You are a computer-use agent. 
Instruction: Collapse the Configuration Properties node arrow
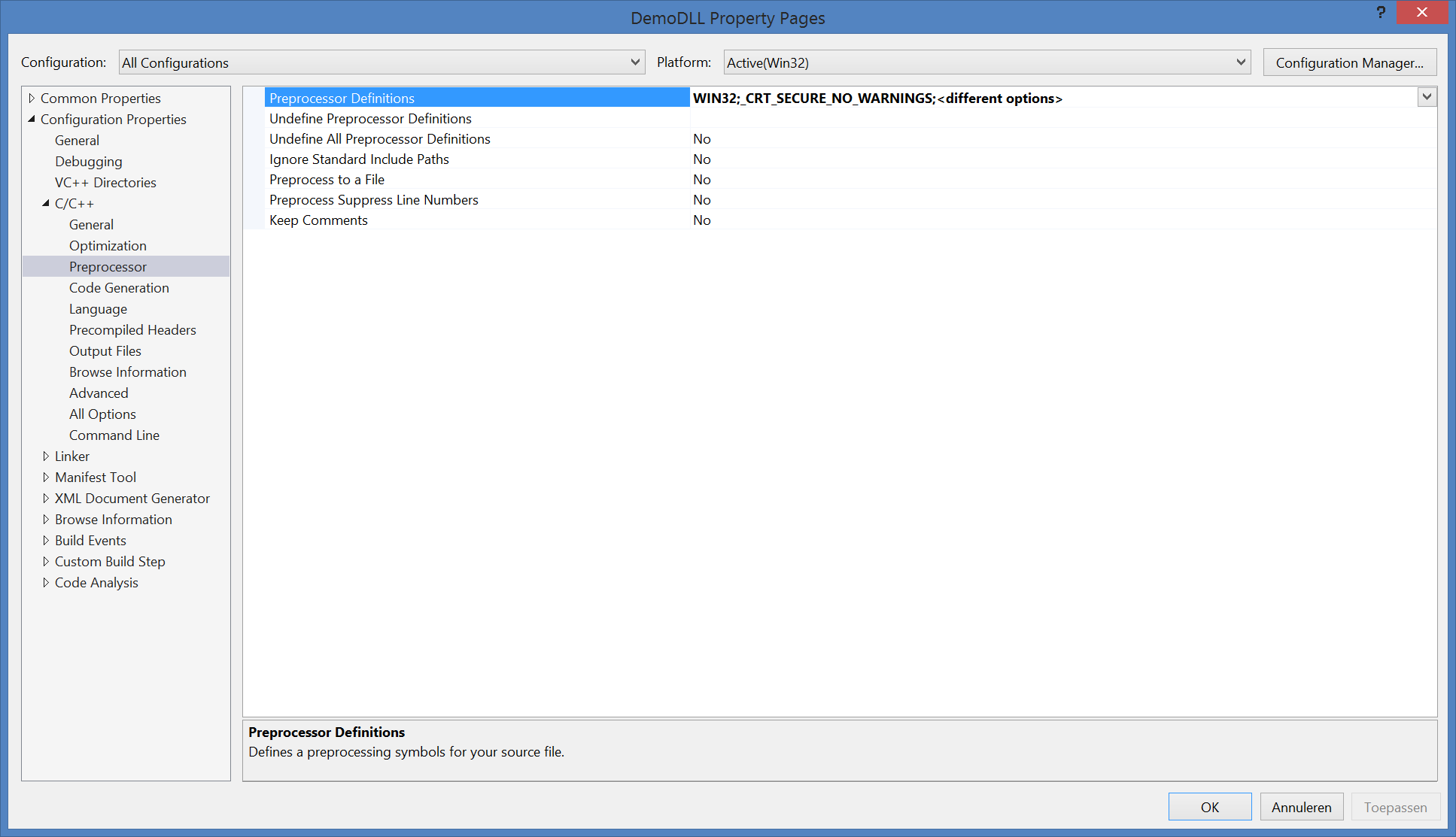32,119
